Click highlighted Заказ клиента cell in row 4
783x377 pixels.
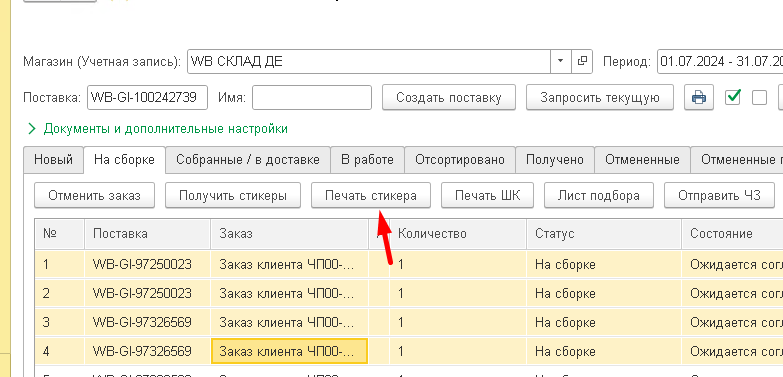coord(290,352)
